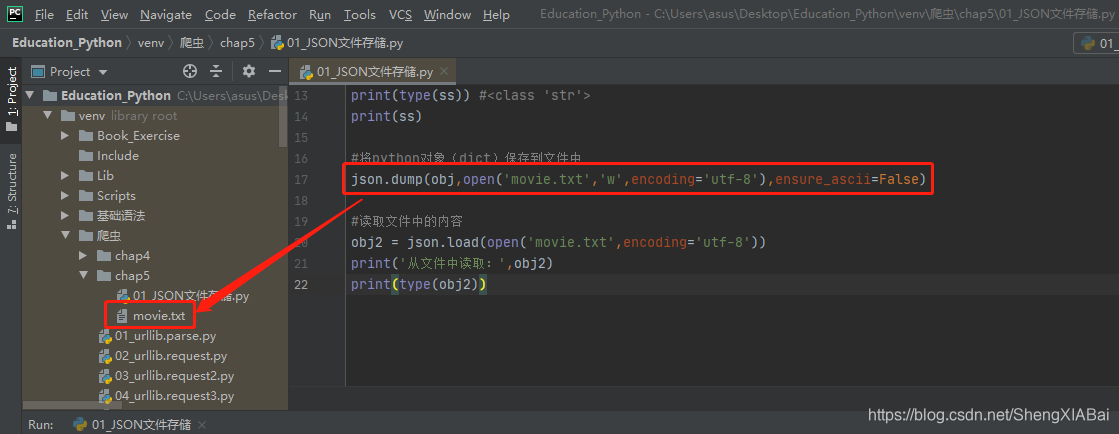Image resolution: width=1119 pixels, height=434 pixels.
Task: Toggle the Structure tool window tab
Action: click(x=11, y=191)
